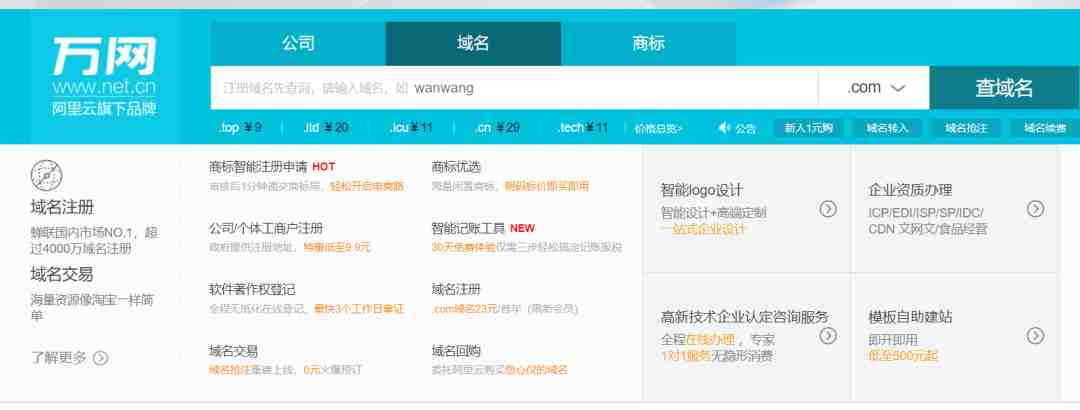Click the 轻松开启申请路 orange text
This screenshot has width=1080, height=410.
(367, 186)
